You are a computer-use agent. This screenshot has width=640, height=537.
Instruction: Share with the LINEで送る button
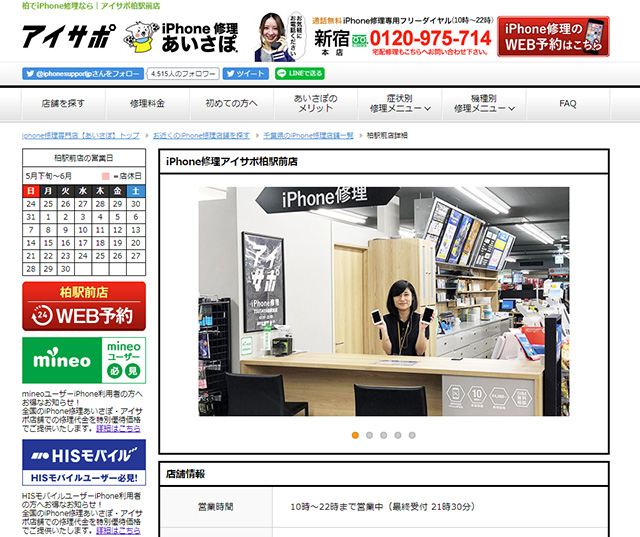coord(300,73)
